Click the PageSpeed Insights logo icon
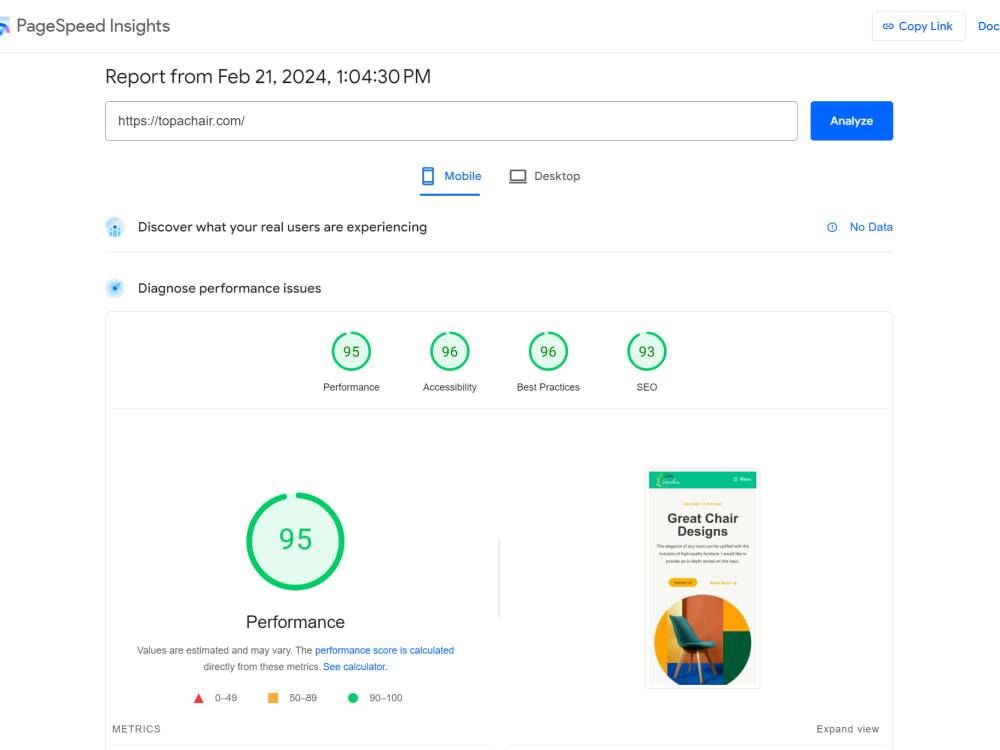 [x=4, y=26]
